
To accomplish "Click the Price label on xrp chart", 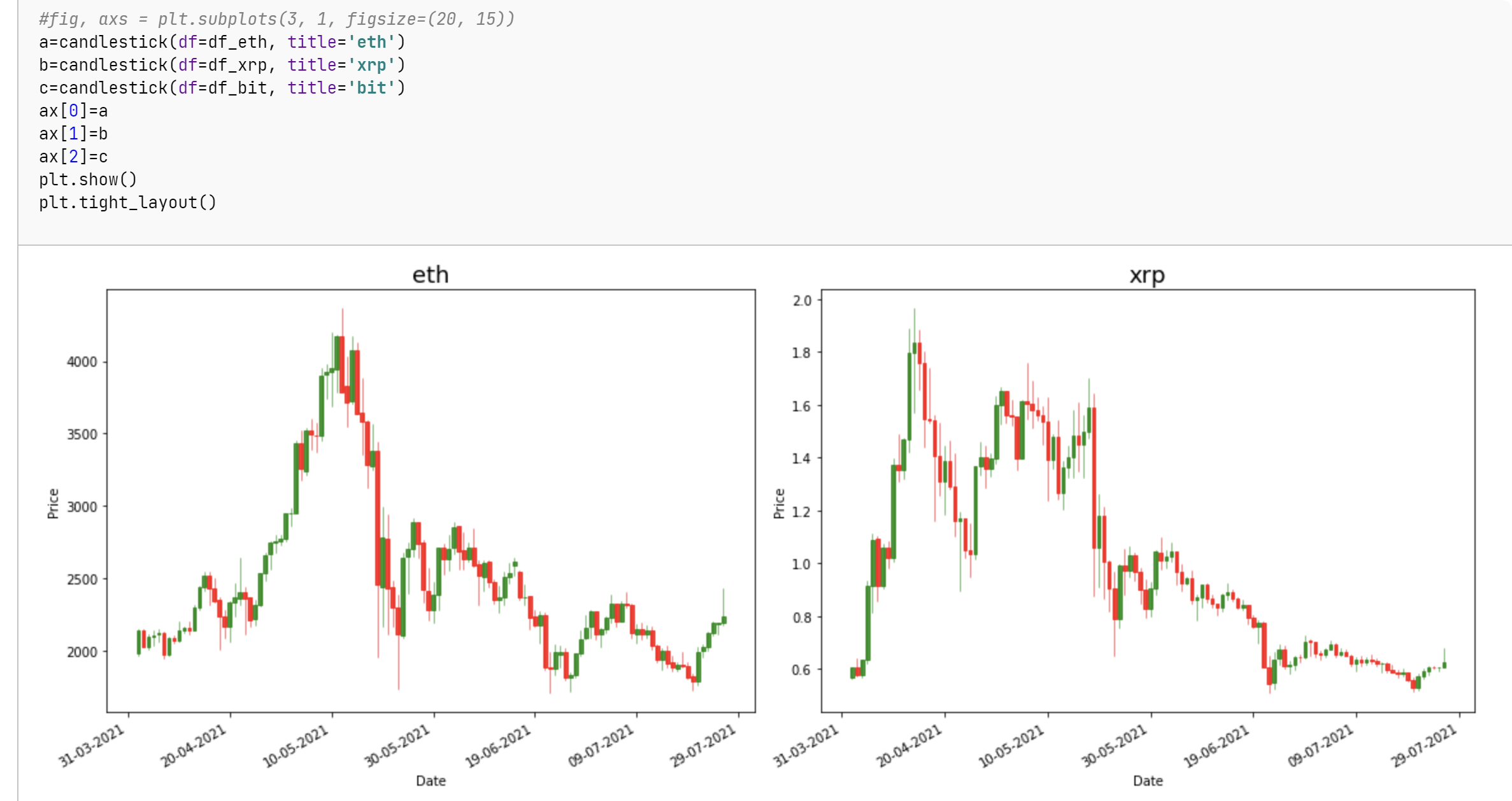I will (x=779, y=503).
